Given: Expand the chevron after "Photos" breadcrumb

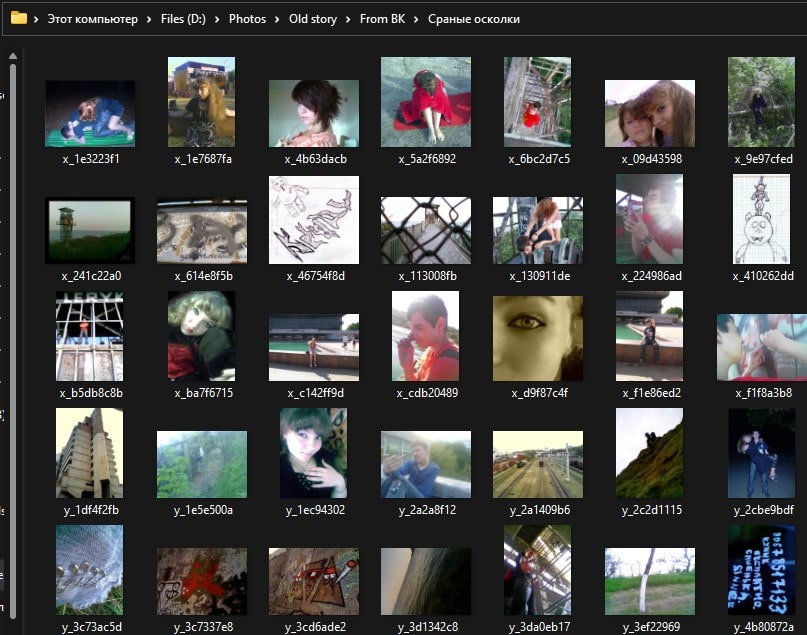Looking at the screenshot, I should (x=278, y=19).
